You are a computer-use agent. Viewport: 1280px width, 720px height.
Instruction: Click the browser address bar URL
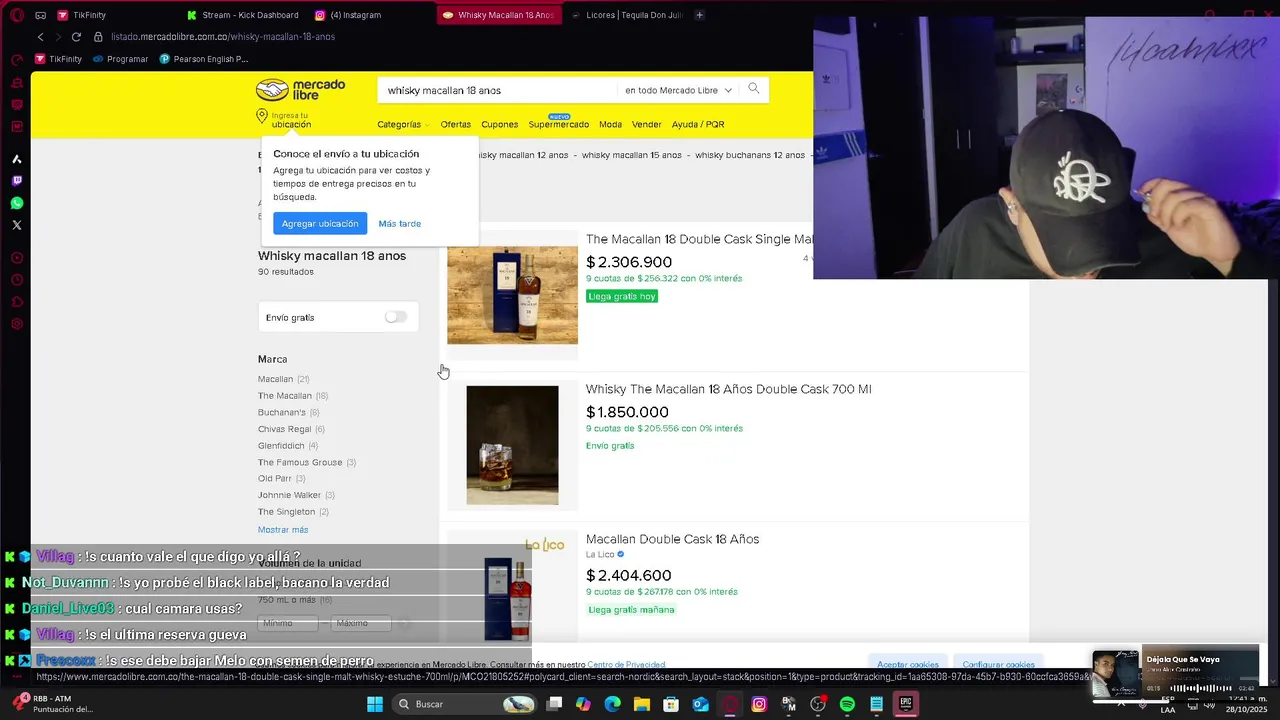click(x=223, y=37)
